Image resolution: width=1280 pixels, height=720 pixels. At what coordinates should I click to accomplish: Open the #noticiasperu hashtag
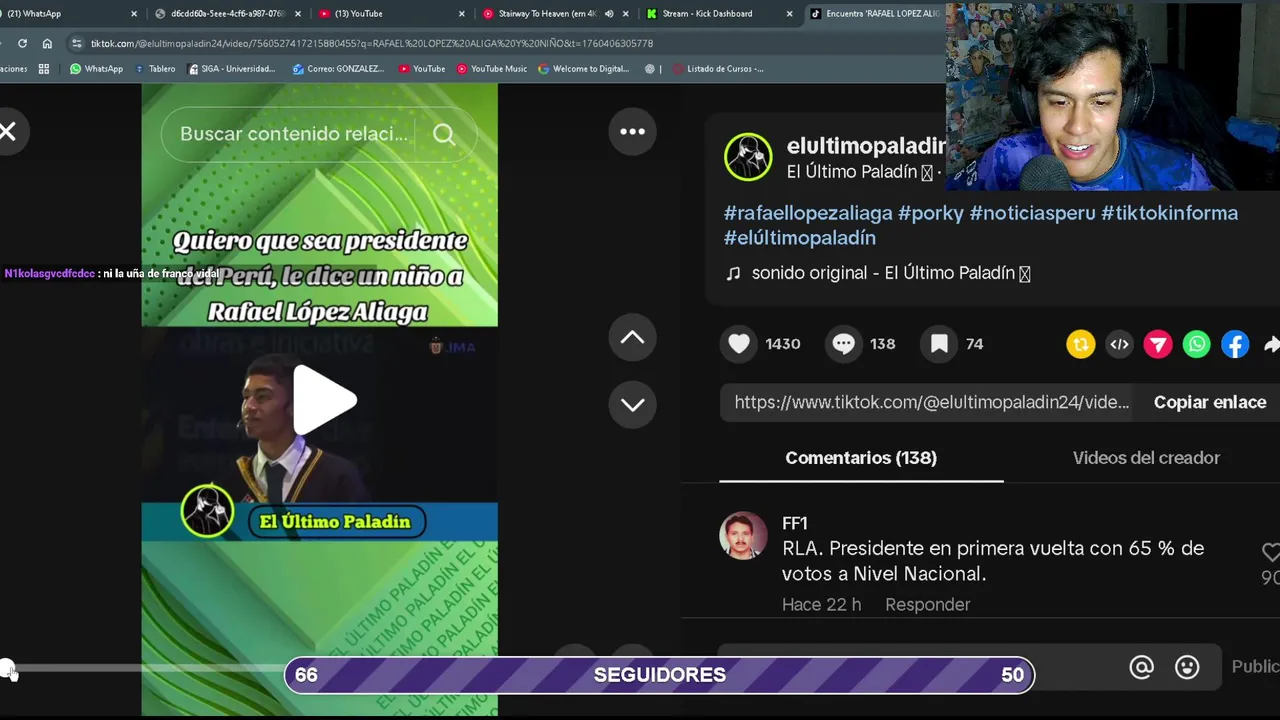click(x=1033, y=213)
